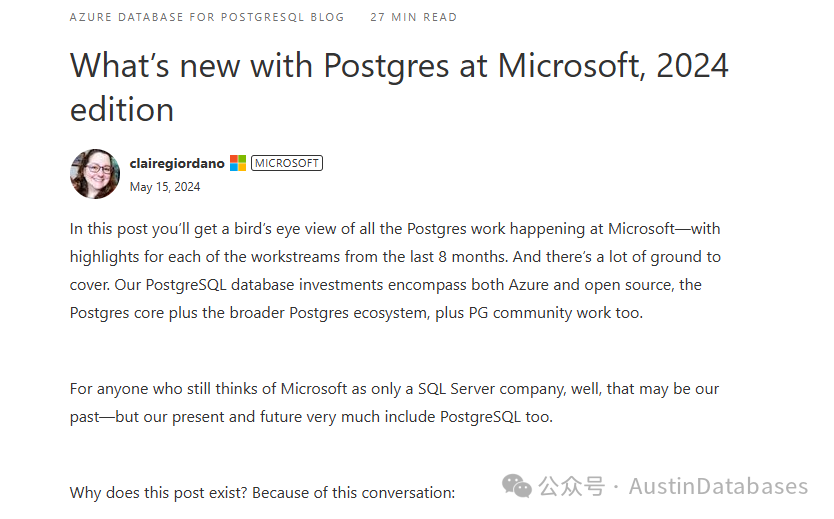Viewport: 834px width, 519px height.
Task: Open the author's profile photo
Action: tap(95, 174)
